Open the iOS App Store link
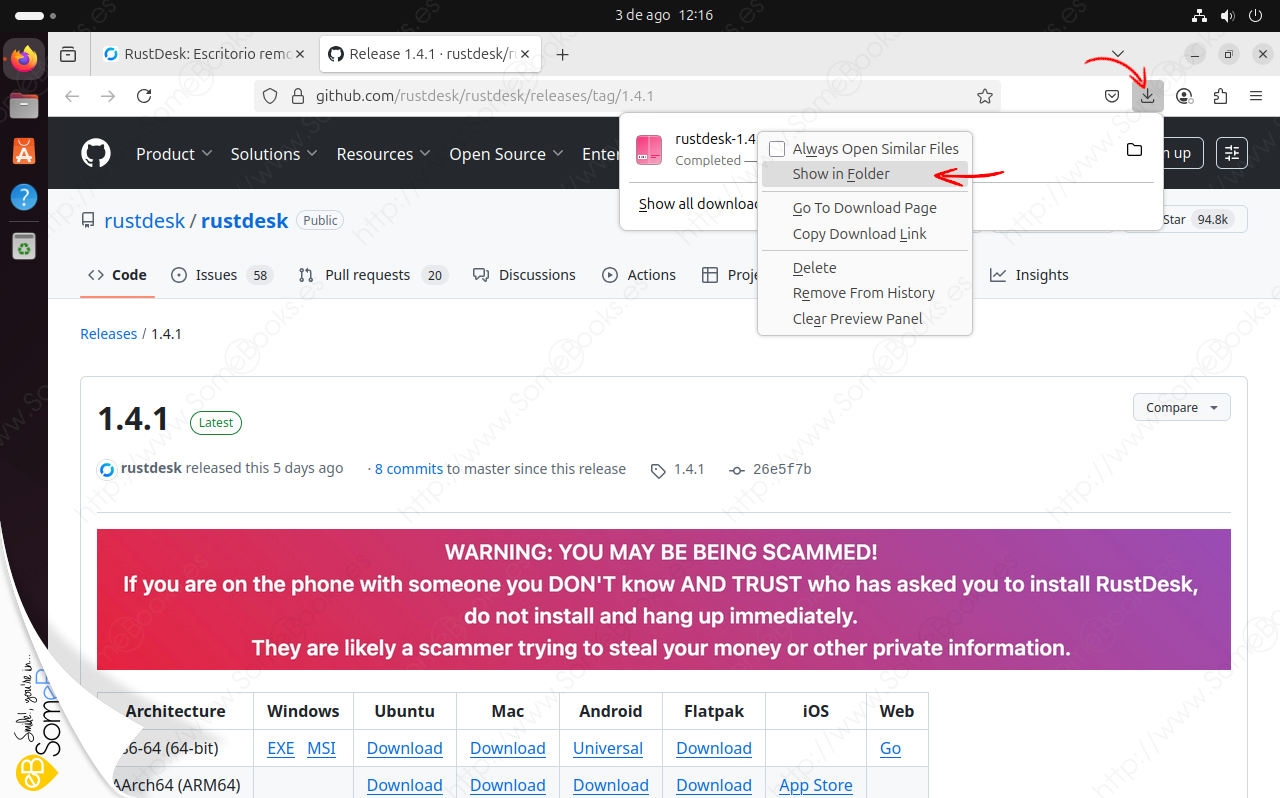Screen dimensions: 1280x798 (x=816, y=785)
